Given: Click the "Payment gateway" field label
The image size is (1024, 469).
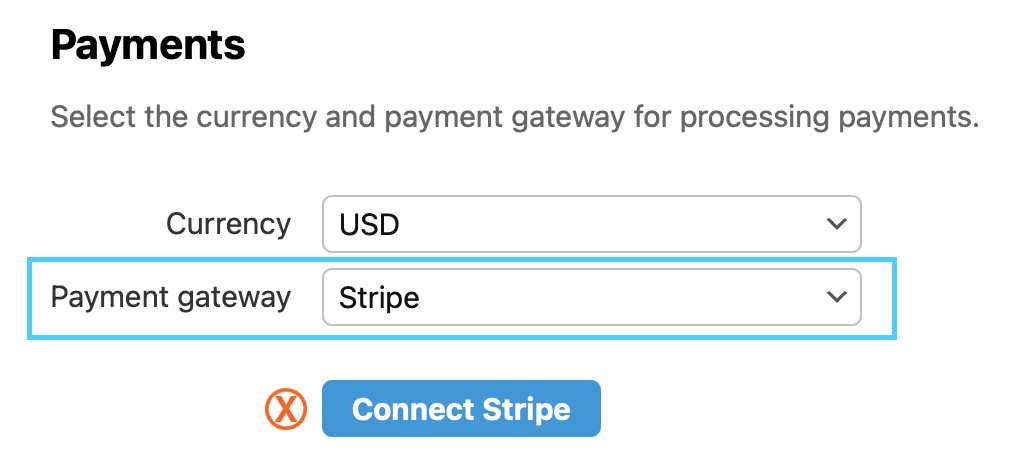Looking at the screenshot, I should point(171,297).
